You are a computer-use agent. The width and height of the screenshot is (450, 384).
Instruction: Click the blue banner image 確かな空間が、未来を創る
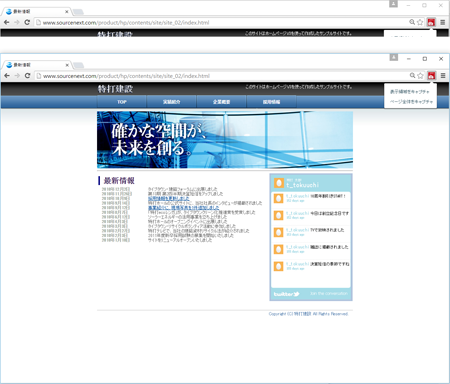pyautogui.click(x=225, y=140)
